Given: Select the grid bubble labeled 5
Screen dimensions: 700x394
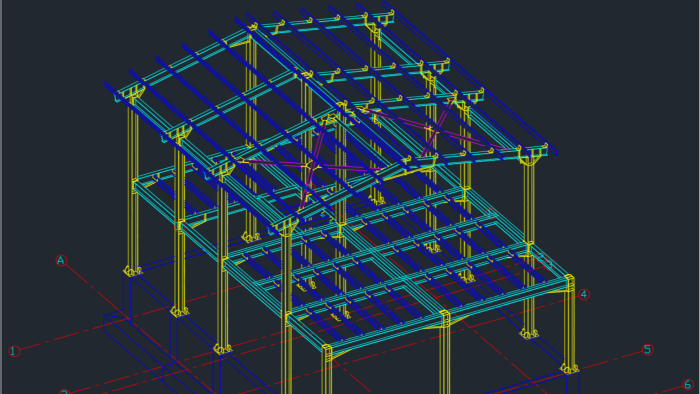Looking at the screenshot, I should coord(648,350).
